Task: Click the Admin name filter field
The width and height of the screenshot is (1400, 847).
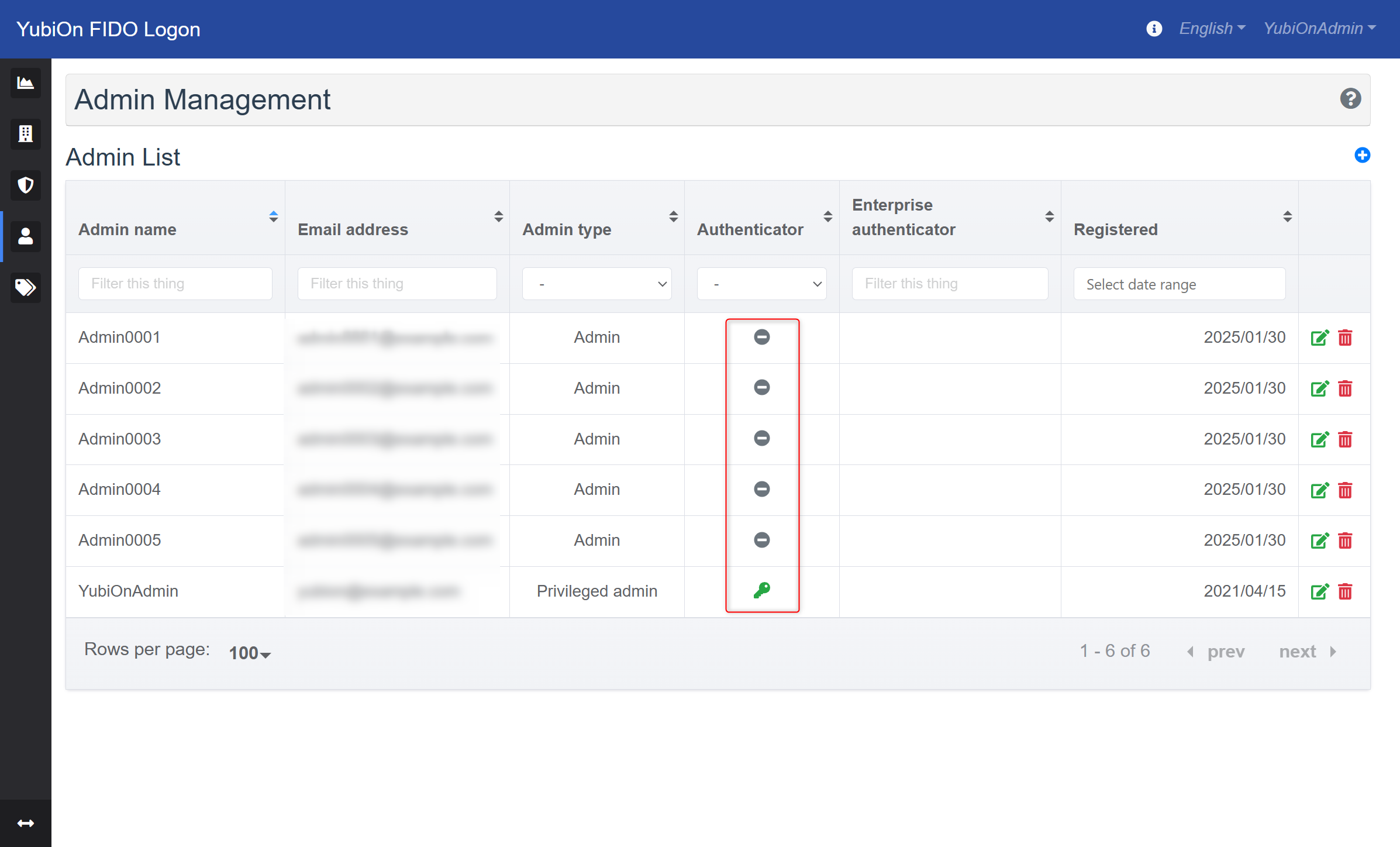Action: [x=175, y=284]
